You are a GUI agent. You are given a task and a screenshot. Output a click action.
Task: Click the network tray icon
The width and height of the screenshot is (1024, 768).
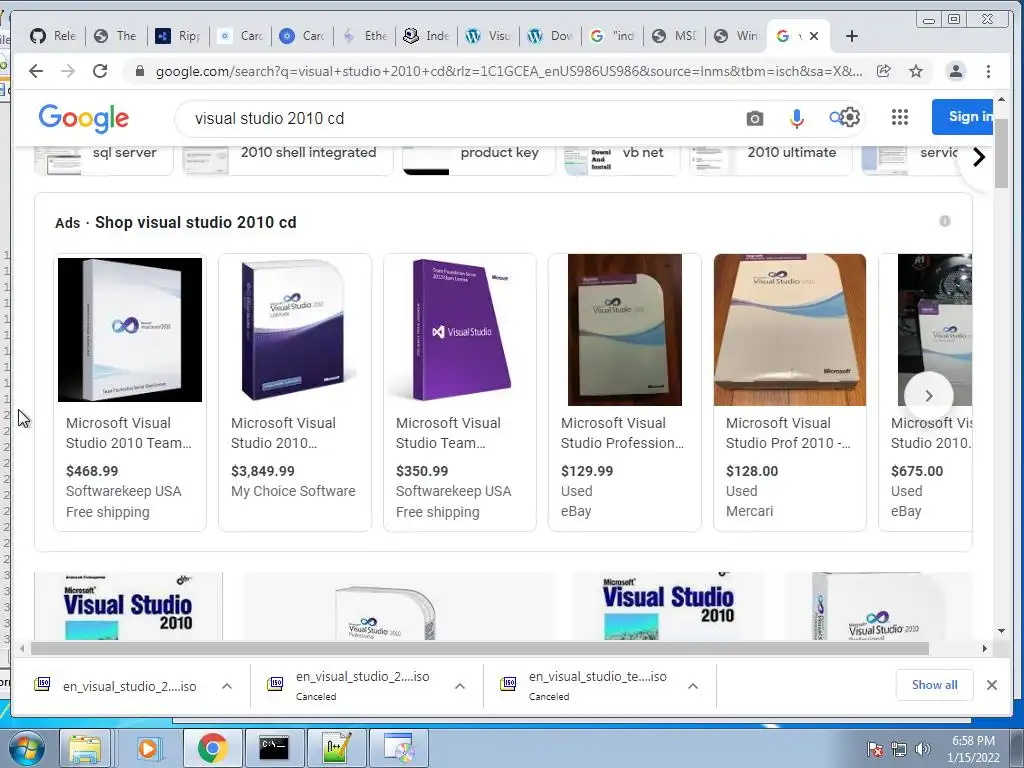(899, 749)
